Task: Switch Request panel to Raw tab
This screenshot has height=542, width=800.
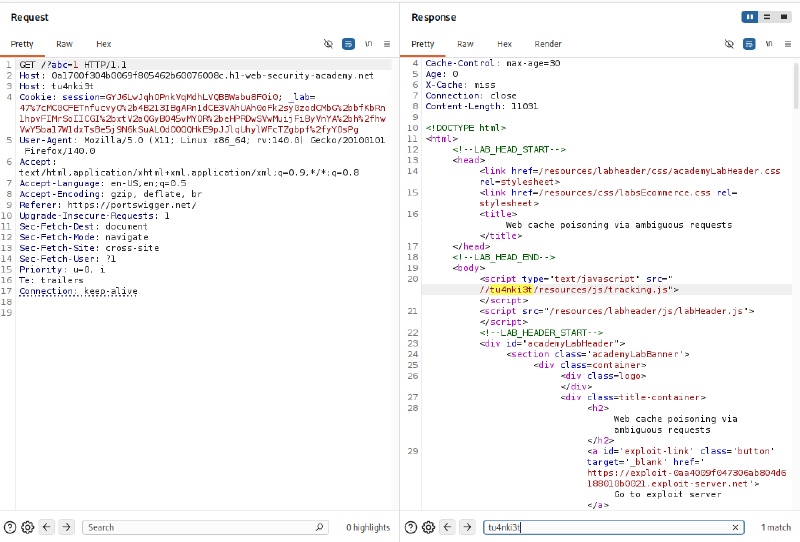Action: (x=64, y=44)
